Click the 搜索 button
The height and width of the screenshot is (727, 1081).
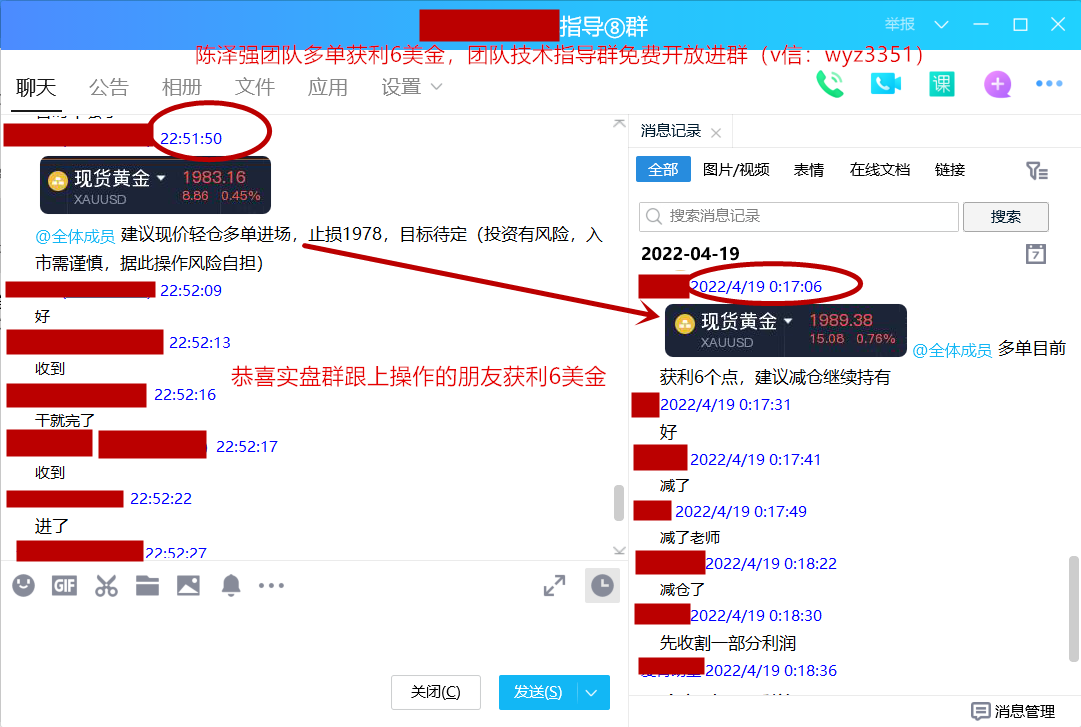click(1006, 217)
